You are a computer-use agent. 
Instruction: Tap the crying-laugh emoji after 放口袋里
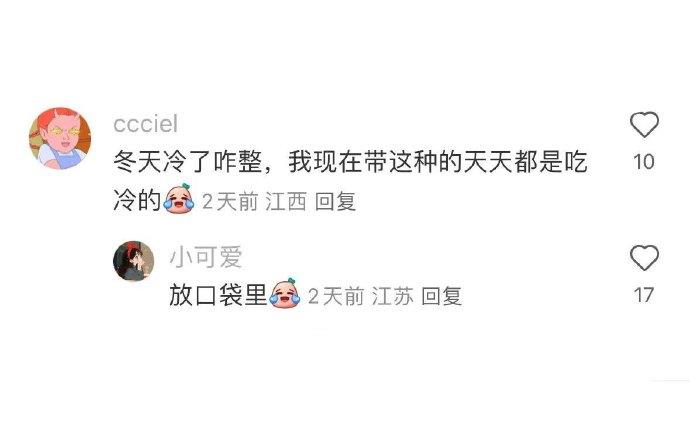click(x=285, y=293)
